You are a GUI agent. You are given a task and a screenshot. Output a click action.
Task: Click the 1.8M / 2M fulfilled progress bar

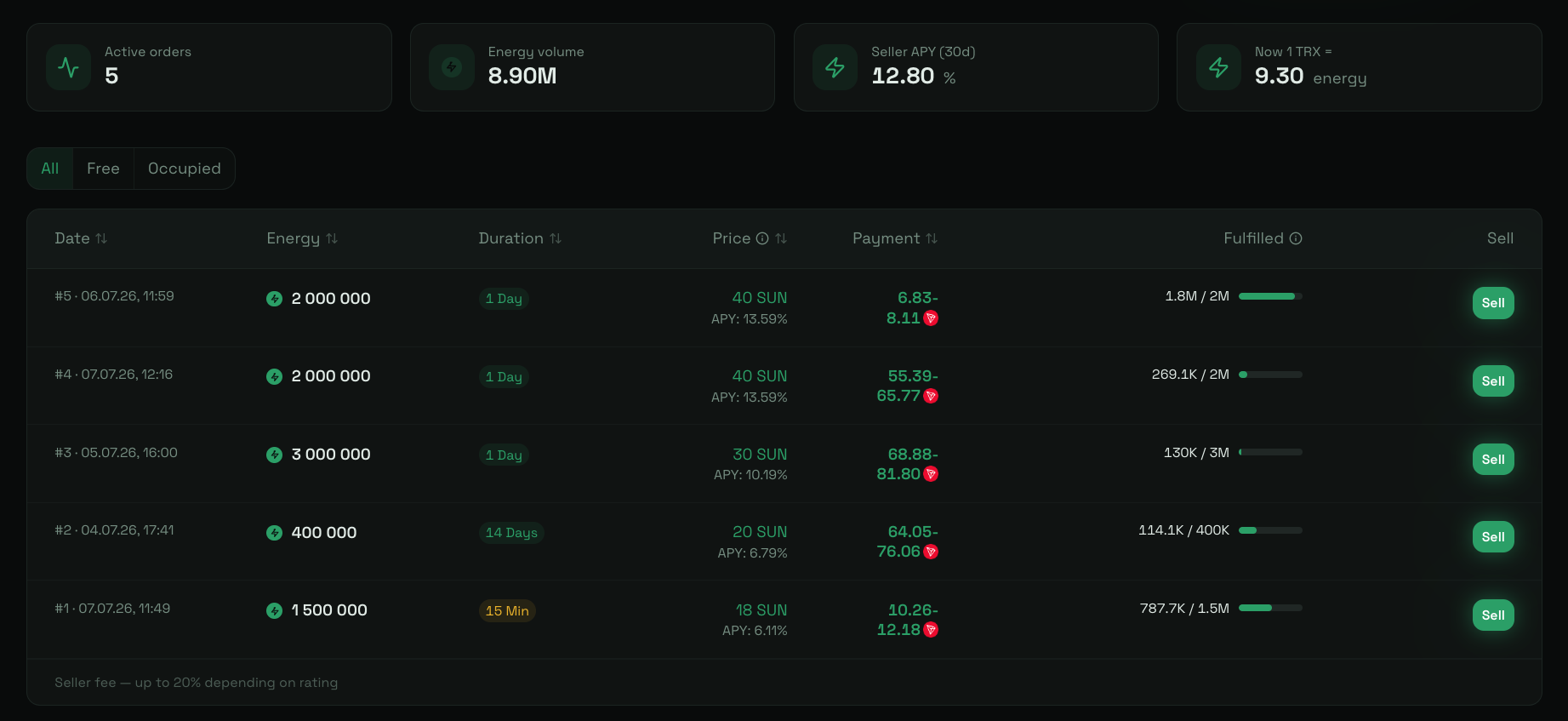tap(1270, 296)
